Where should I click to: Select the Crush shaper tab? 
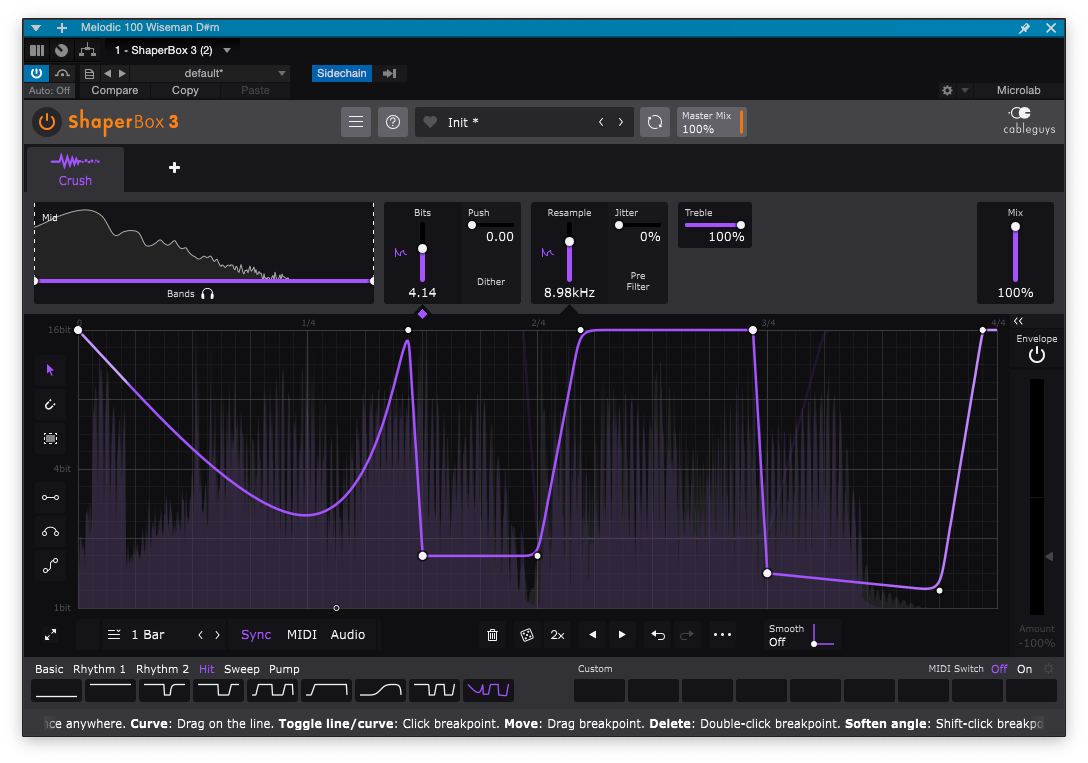click(76, 170)
